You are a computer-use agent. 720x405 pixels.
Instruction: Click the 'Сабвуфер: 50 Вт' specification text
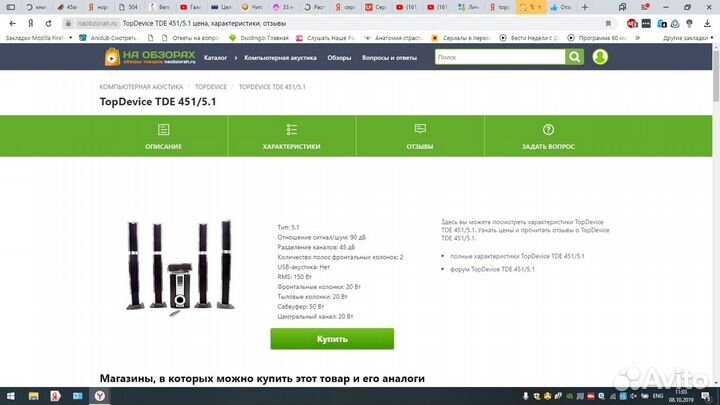pyautogui.click(x=300, y=306)
